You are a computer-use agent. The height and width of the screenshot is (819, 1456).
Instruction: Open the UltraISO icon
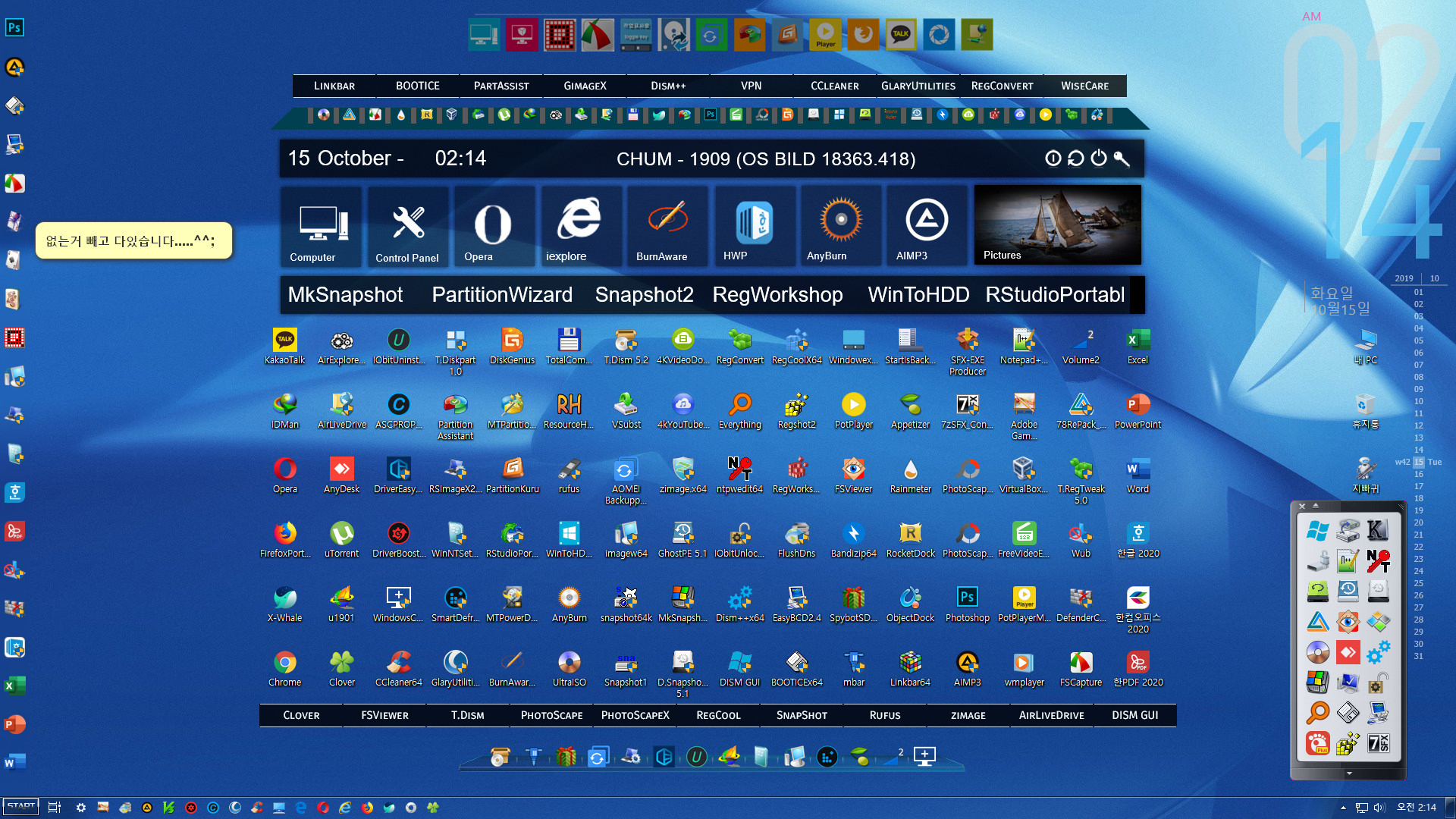point(569,669)
